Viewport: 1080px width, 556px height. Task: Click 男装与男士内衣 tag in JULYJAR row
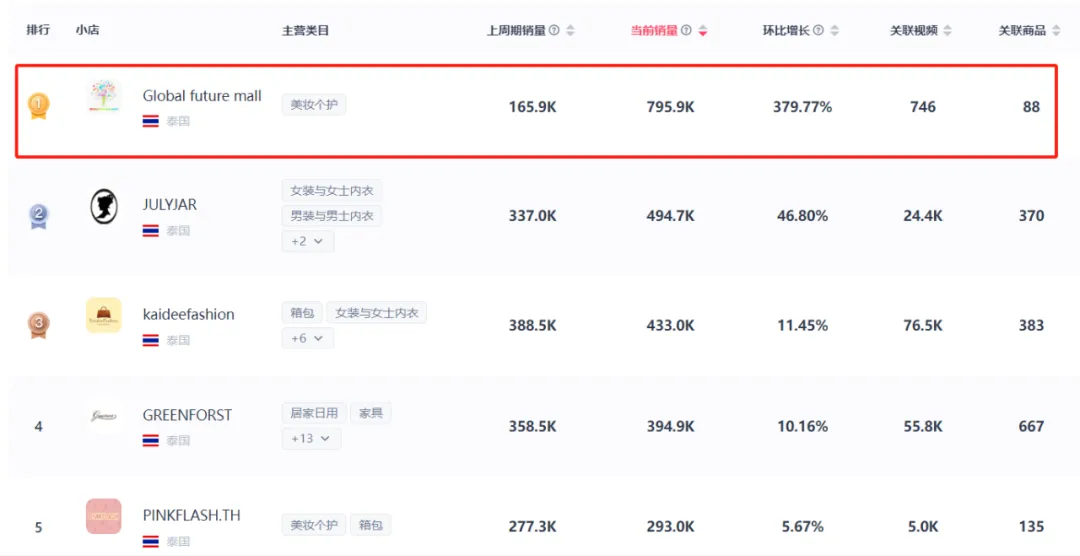[x=332, y=216]
